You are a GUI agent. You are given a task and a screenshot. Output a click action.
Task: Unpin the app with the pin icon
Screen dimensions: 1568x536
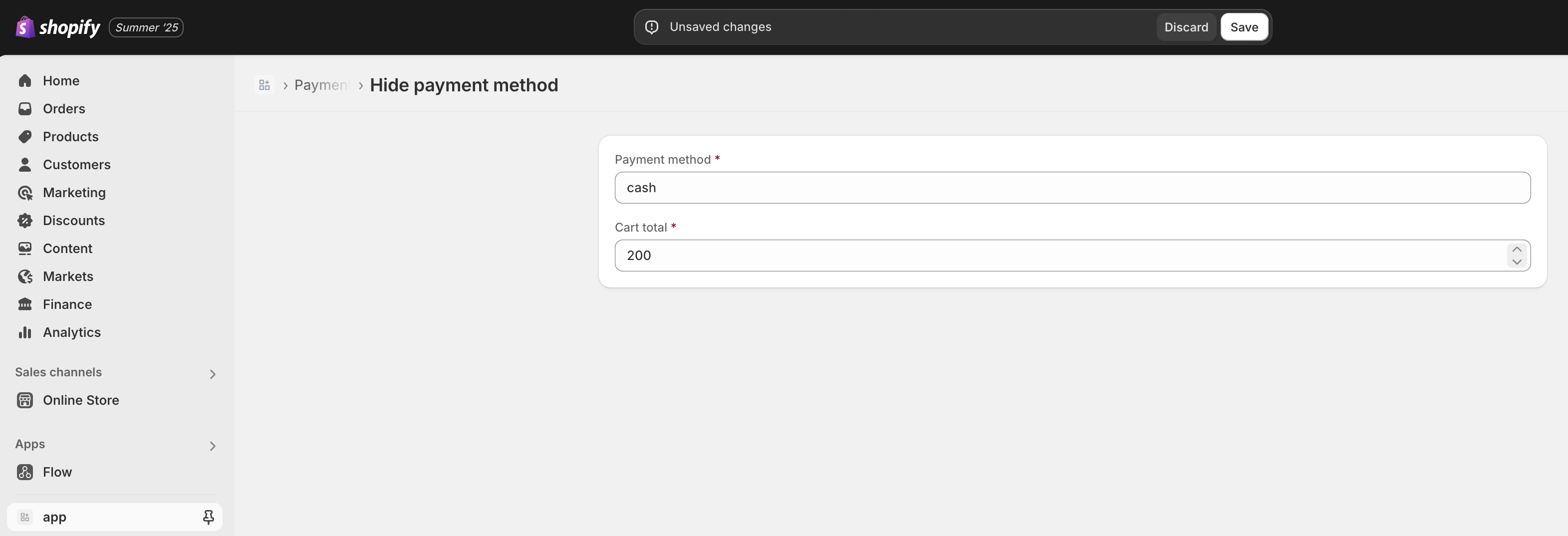(208, 517)
